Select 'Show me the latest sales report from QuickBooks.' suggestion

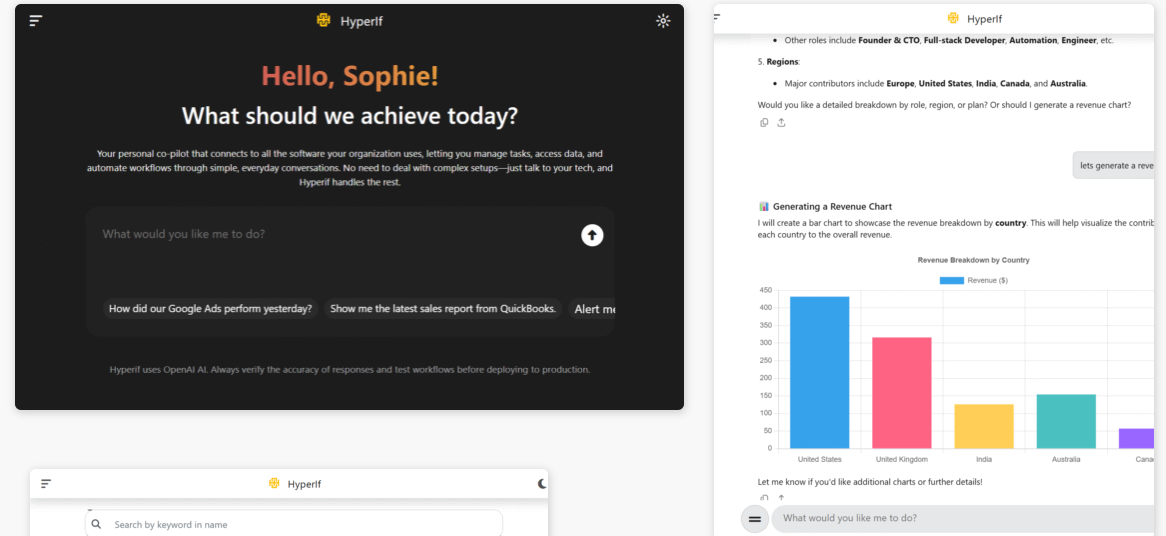click(443, 309)
